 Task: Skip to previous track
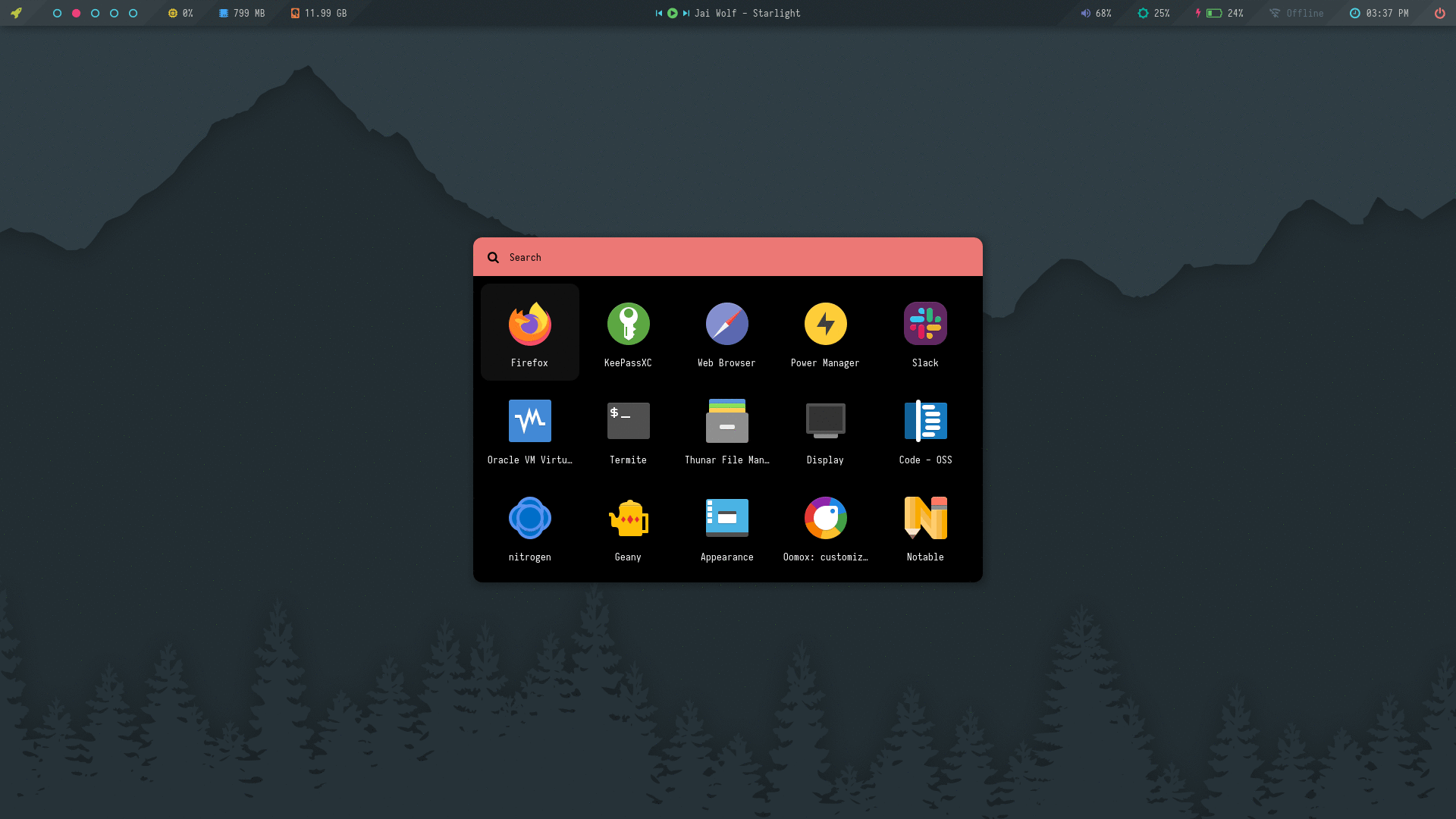pyautogui.click(x=658, y=13)
